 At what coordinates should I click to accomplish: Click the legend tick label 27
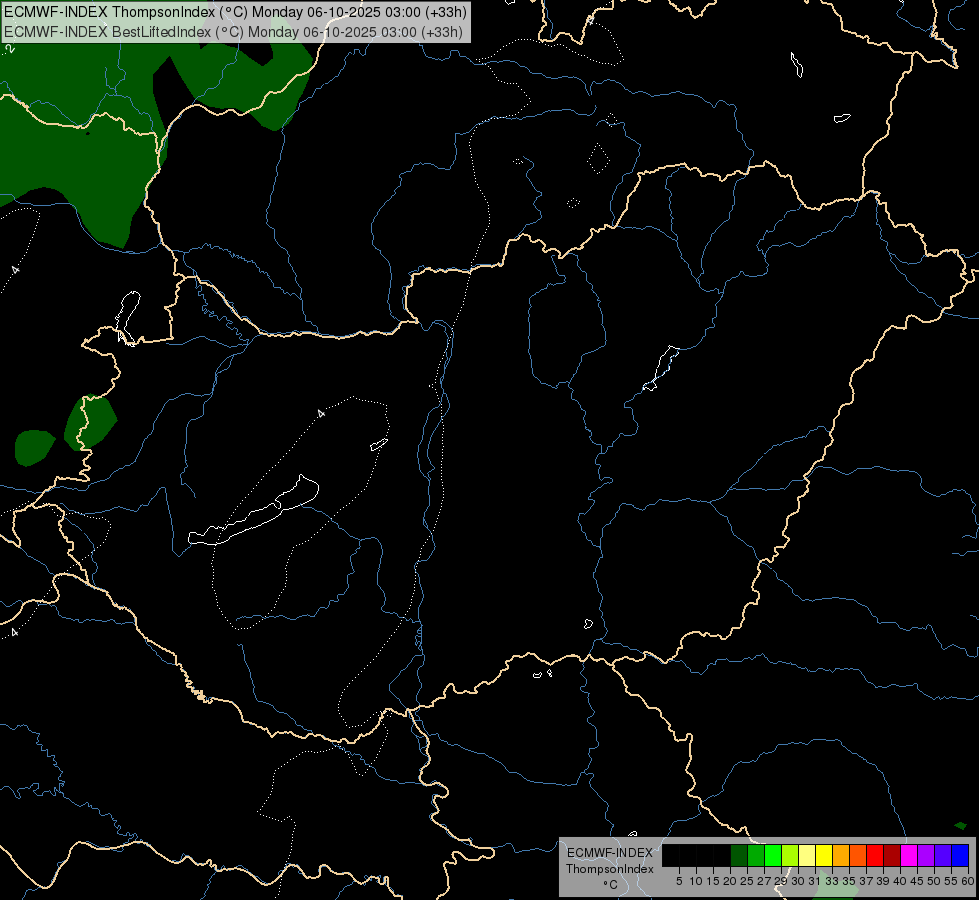[x=764, y=881]
